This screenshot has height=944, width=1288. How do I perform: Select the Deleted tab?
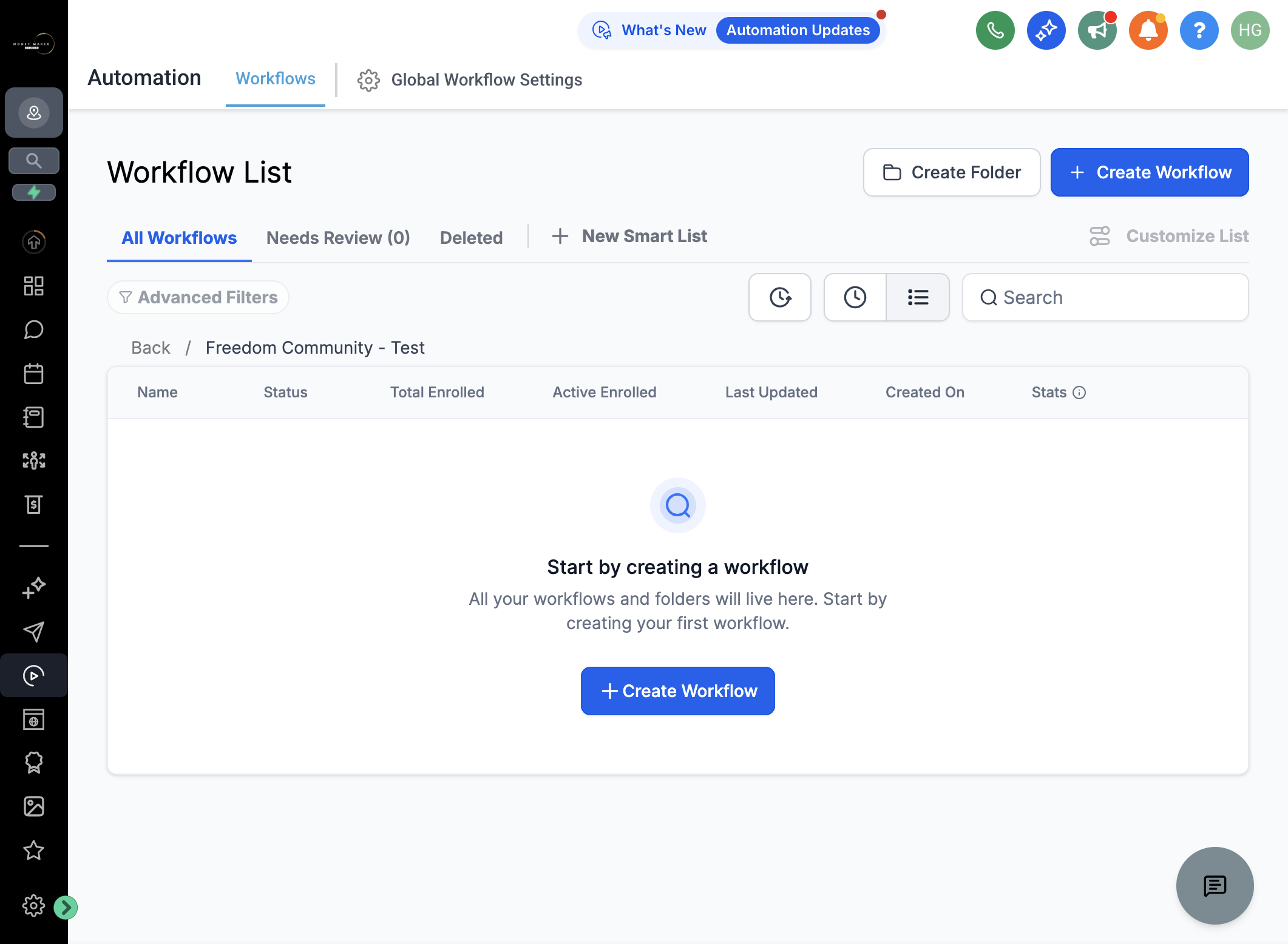[x=471, y=238]
